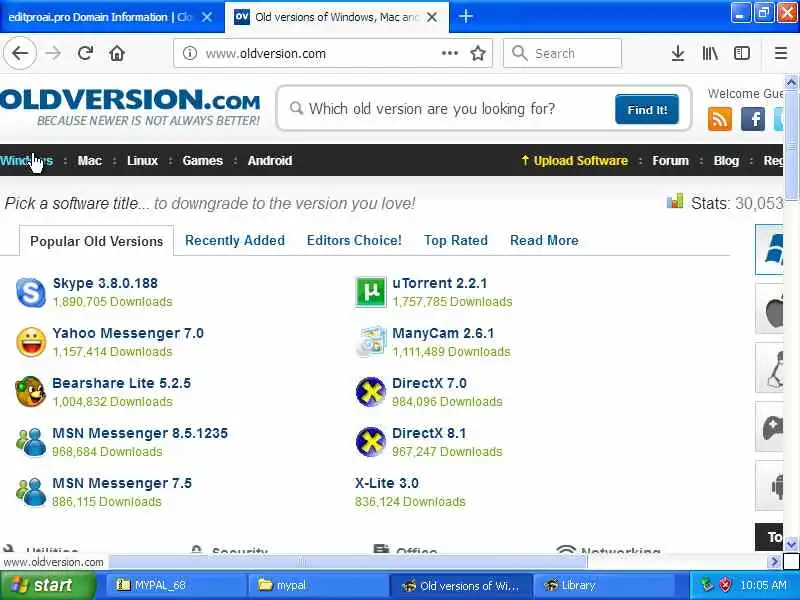Image resolution: width=800 pixels, height=600 pixels.
Task: Open the Windows Start button
Action: 47,585
